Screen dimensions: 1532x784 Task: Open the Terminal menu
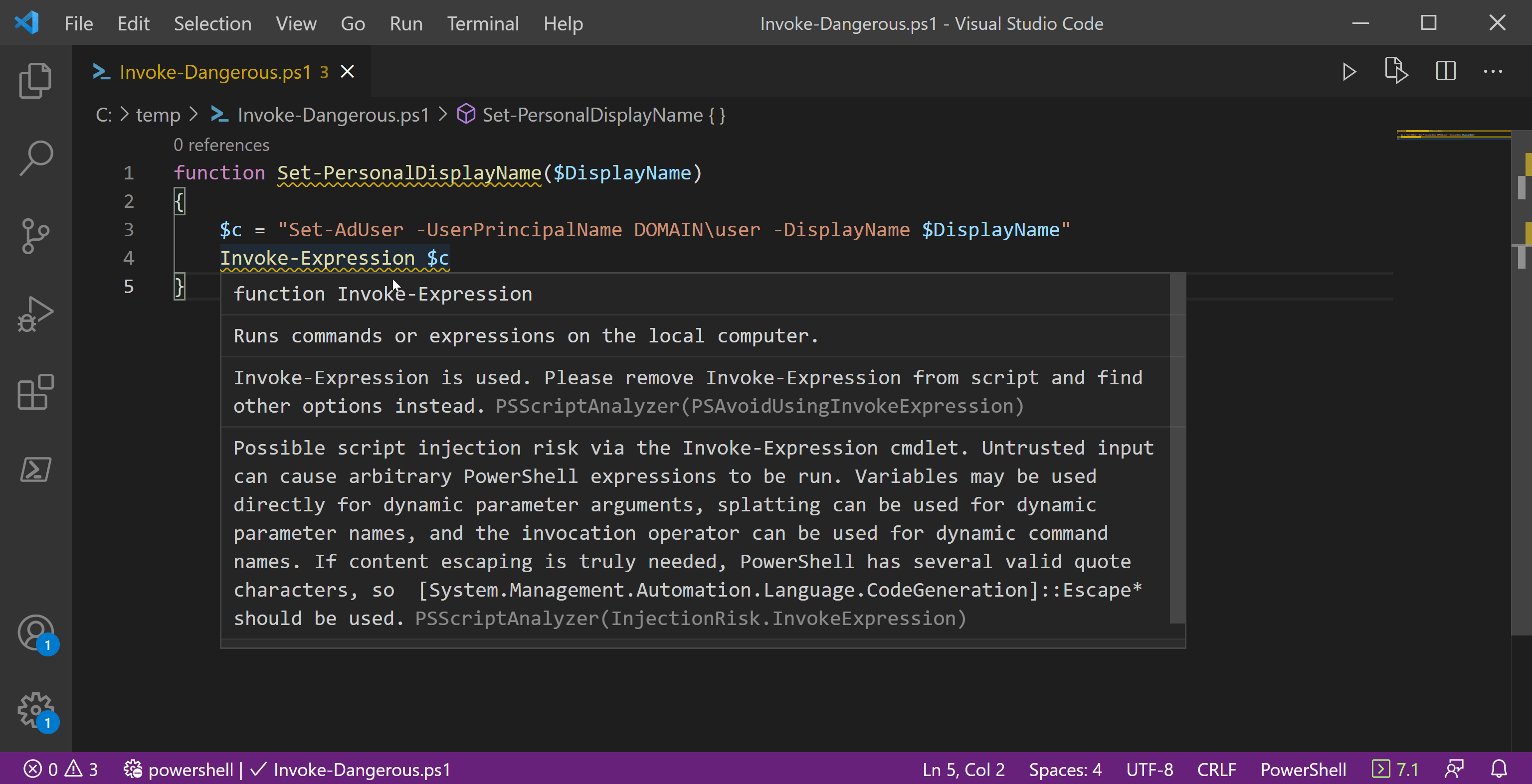click(482, 23)
